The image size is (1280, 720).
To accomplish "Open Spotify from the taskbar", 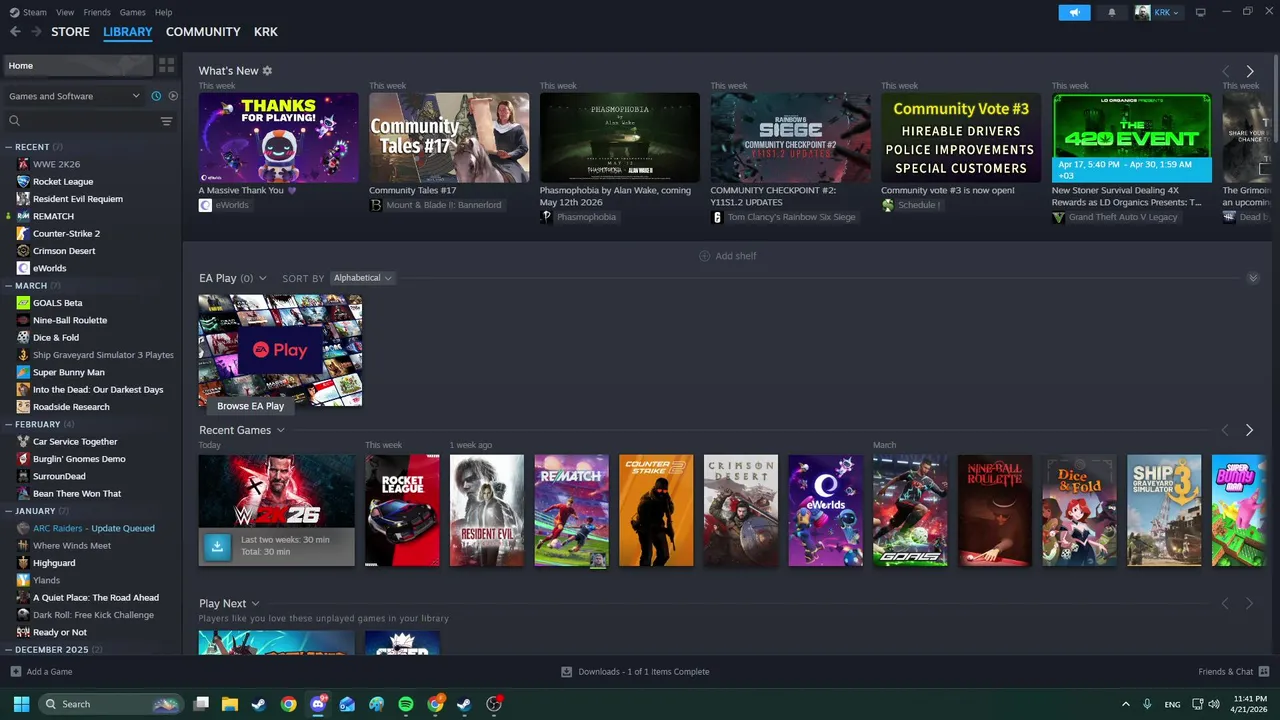I will coord(405,704).
